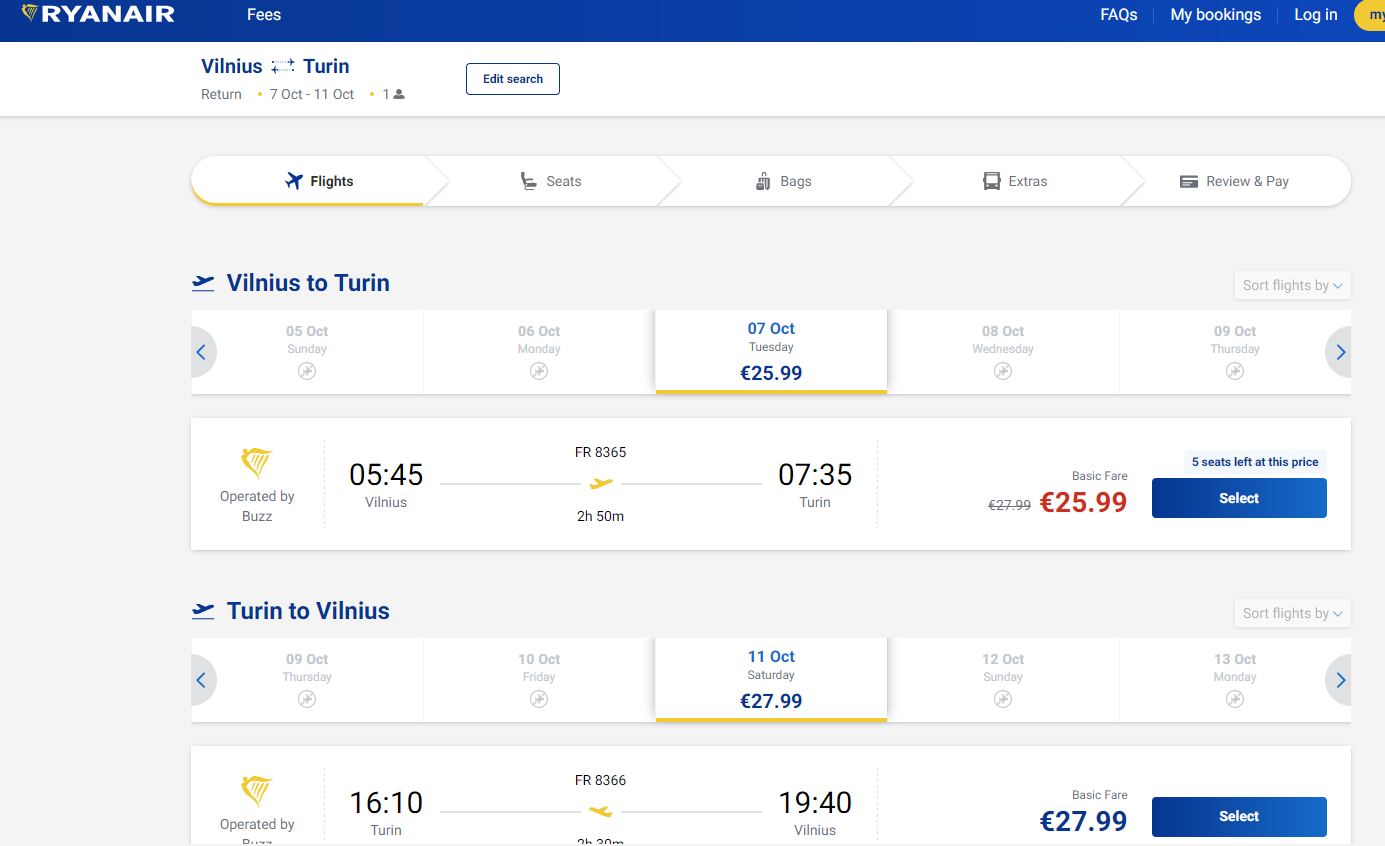Click flight number FR 8365
The height and width of the screenshot is (846, 1385).
(x=600, y=452)
